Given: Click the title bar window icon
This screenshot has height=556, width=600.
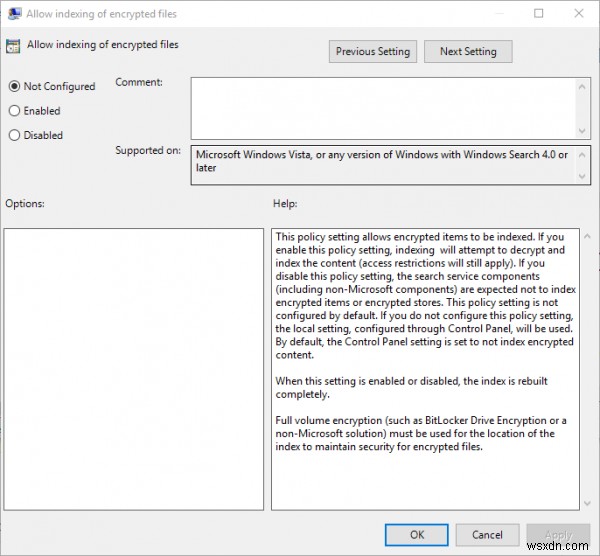Looking at the screenshot, I should click(15, 14).
